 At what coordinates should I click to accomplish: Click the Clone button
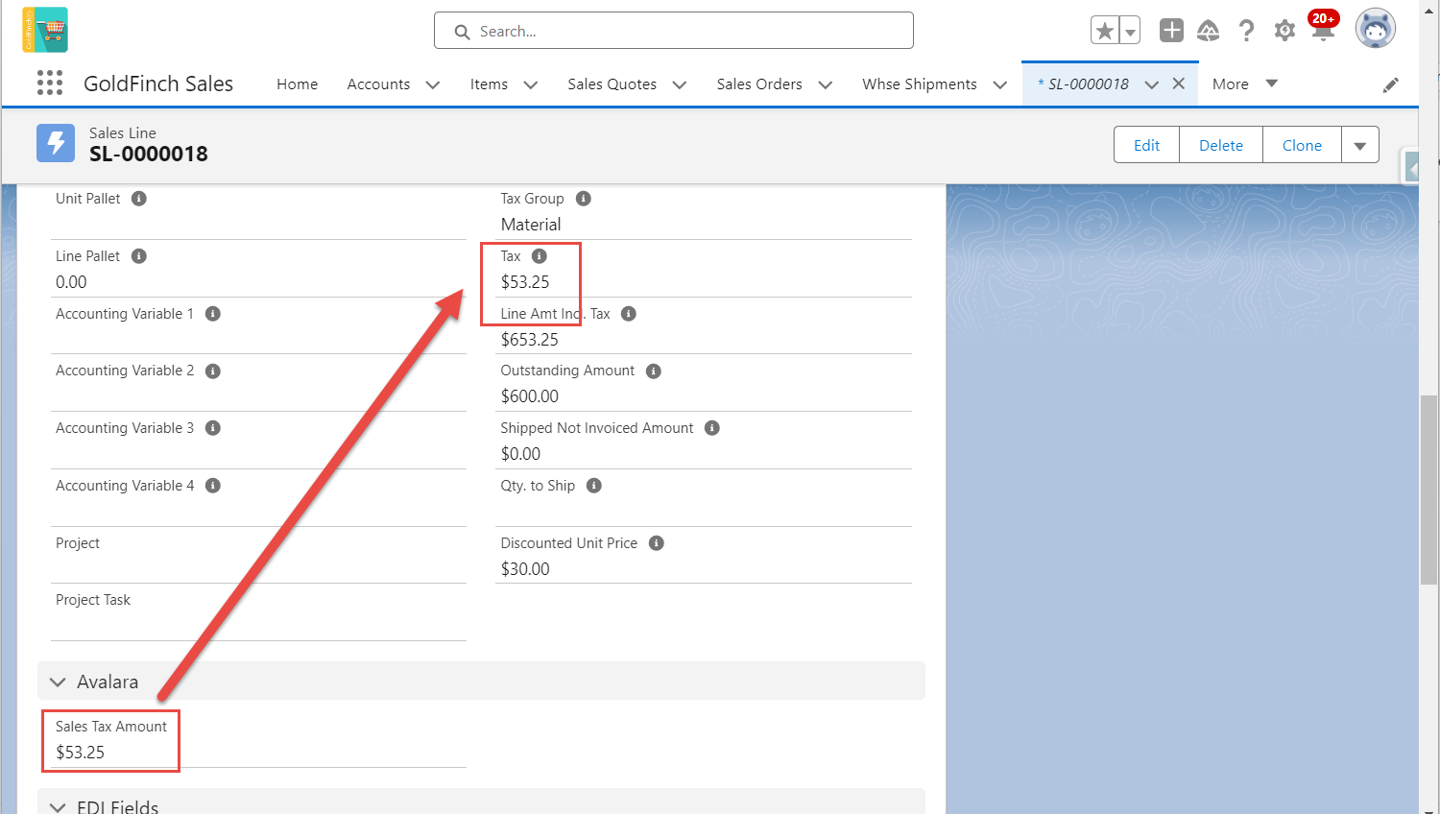click(x=1302, y=145)
